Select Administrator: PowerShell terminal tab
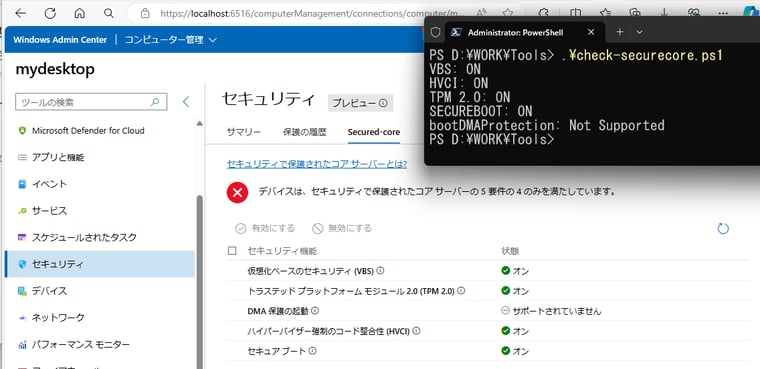This screenshot has height=369, width=760. click(x=525, y=32)
